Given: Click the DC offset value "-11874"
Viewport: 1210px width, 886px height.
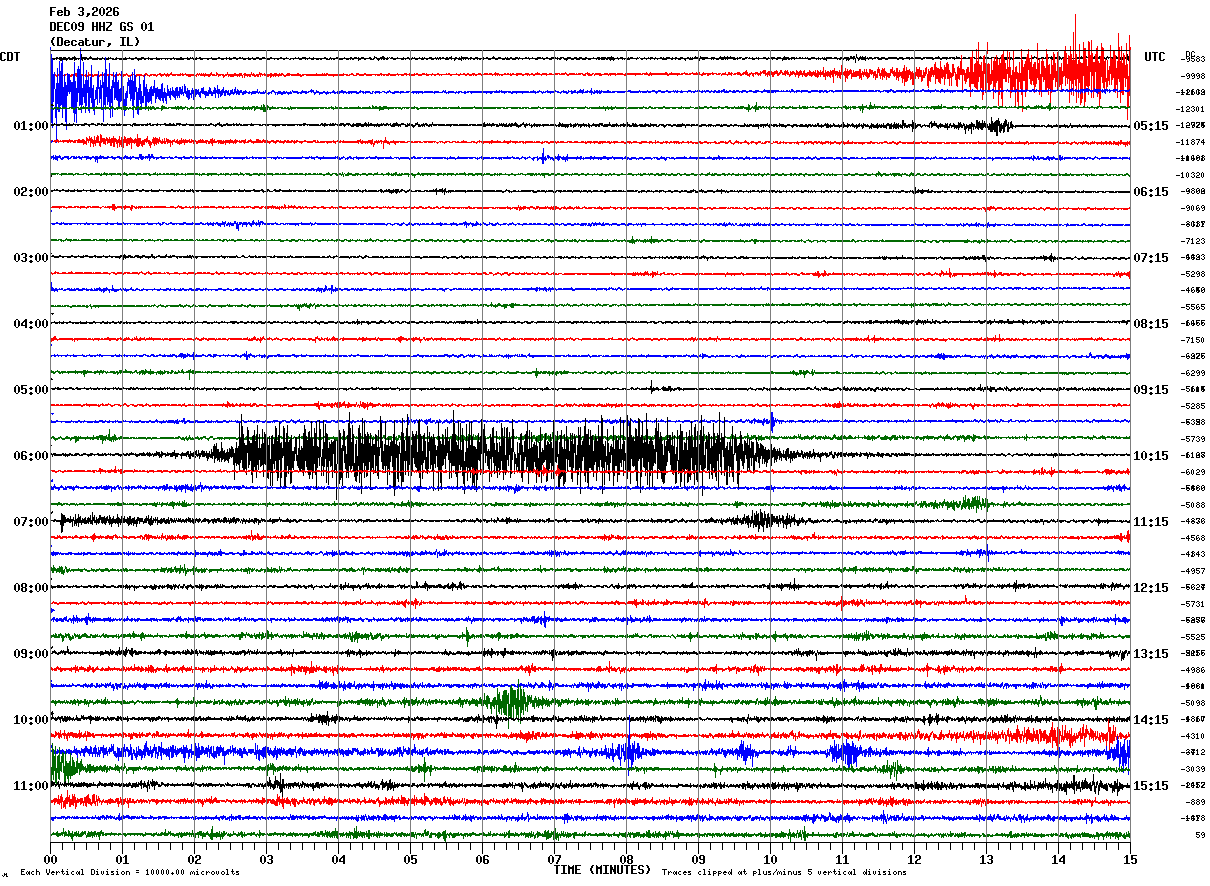Looking at the screenshot, I should pyautogui.click(x=1192, y=142).
